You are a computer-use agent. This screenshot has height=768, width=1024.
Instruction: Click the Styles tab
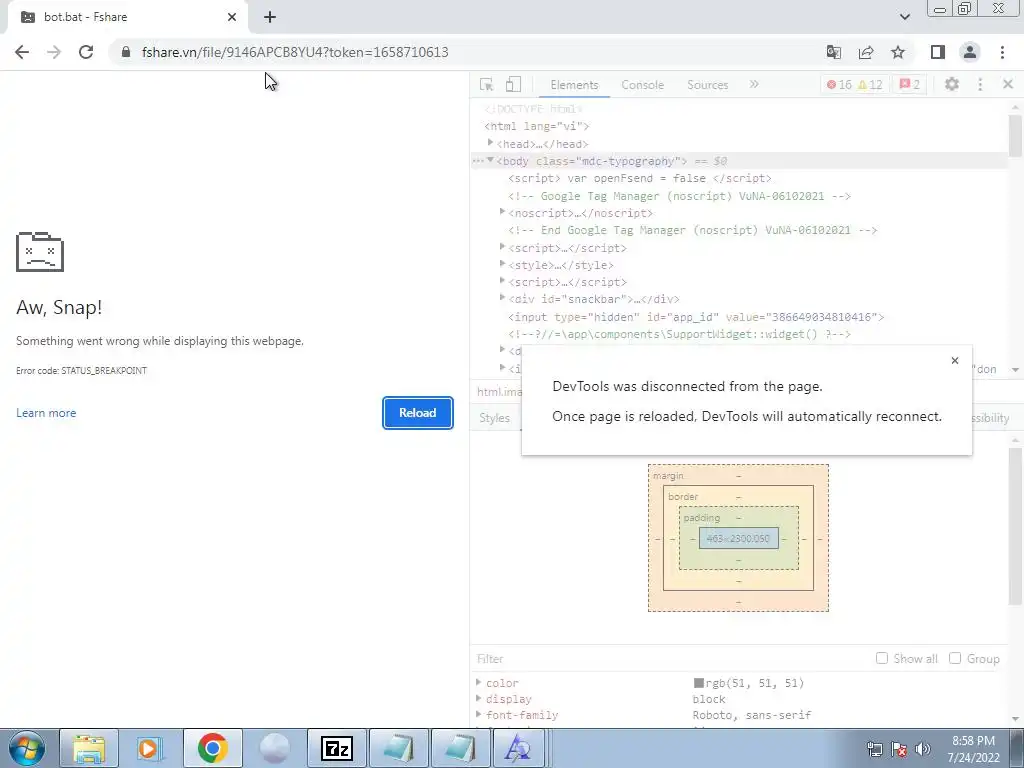(x=494, y=418)
